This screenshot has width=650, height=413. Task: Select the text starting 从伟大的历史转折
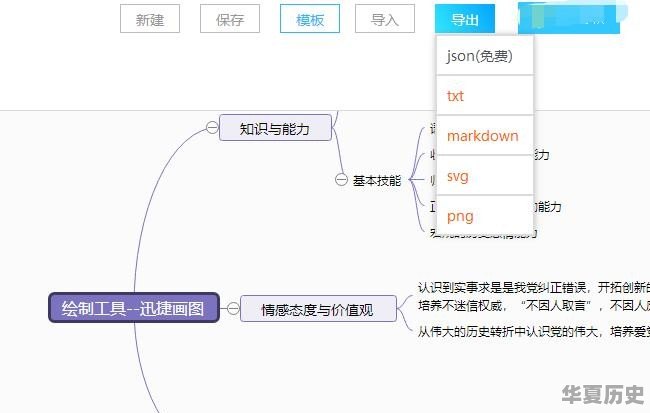pos(534,331)
